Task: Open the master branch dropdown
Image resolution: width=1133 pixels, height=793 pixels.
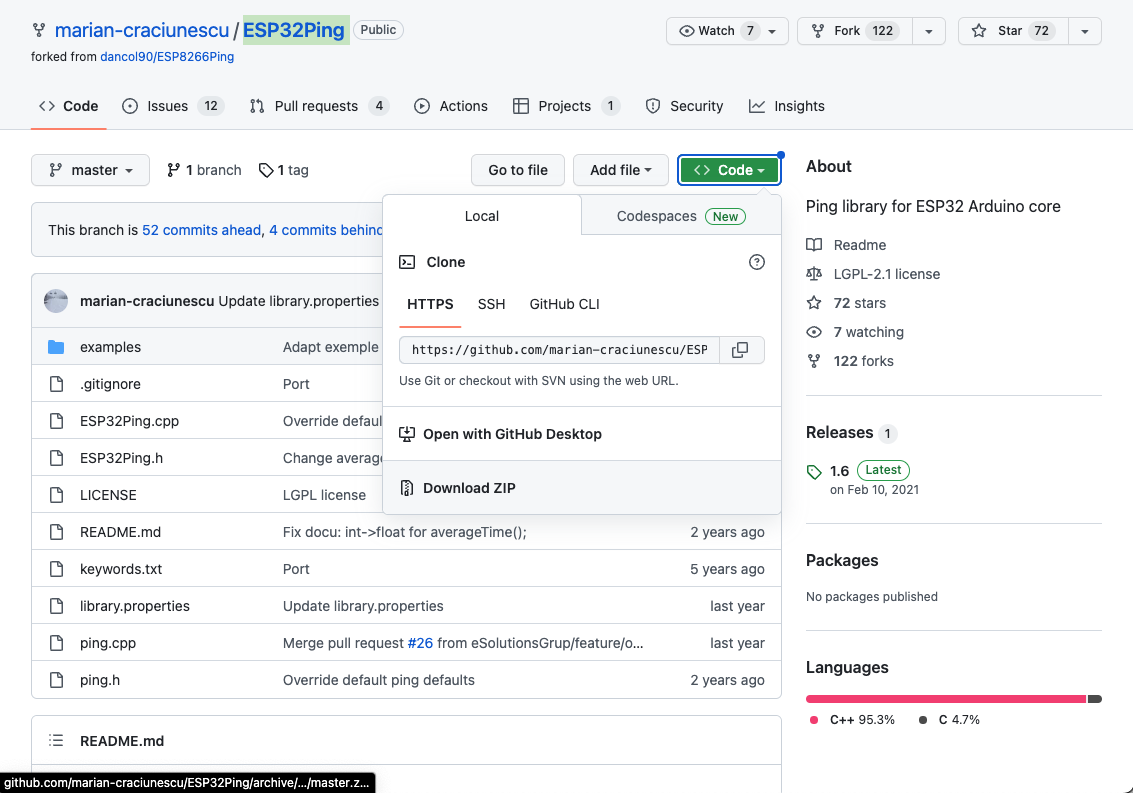Action: (90, 170)
